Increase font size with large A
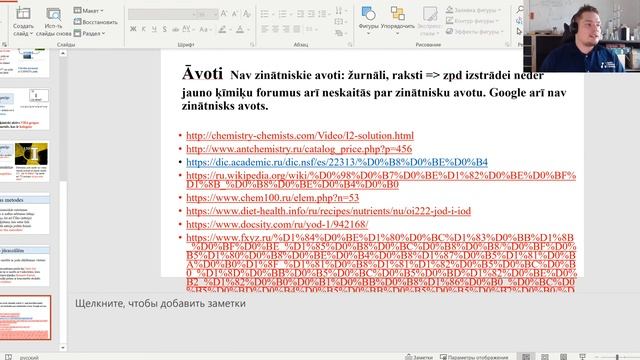This screenshot has width=640, height=360. point(224,14)
